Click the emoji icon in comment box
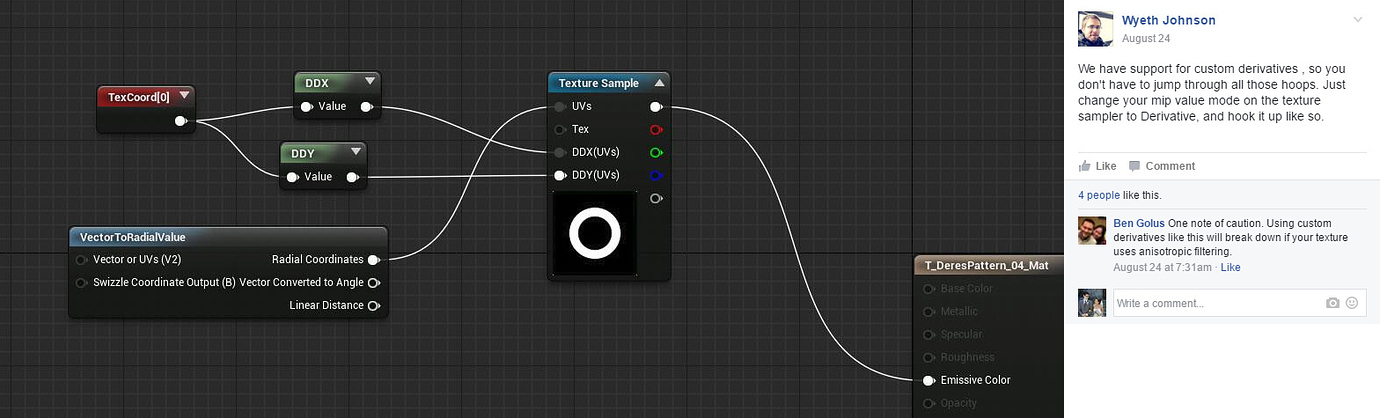1380x418 pixels. pos(1352,303)
